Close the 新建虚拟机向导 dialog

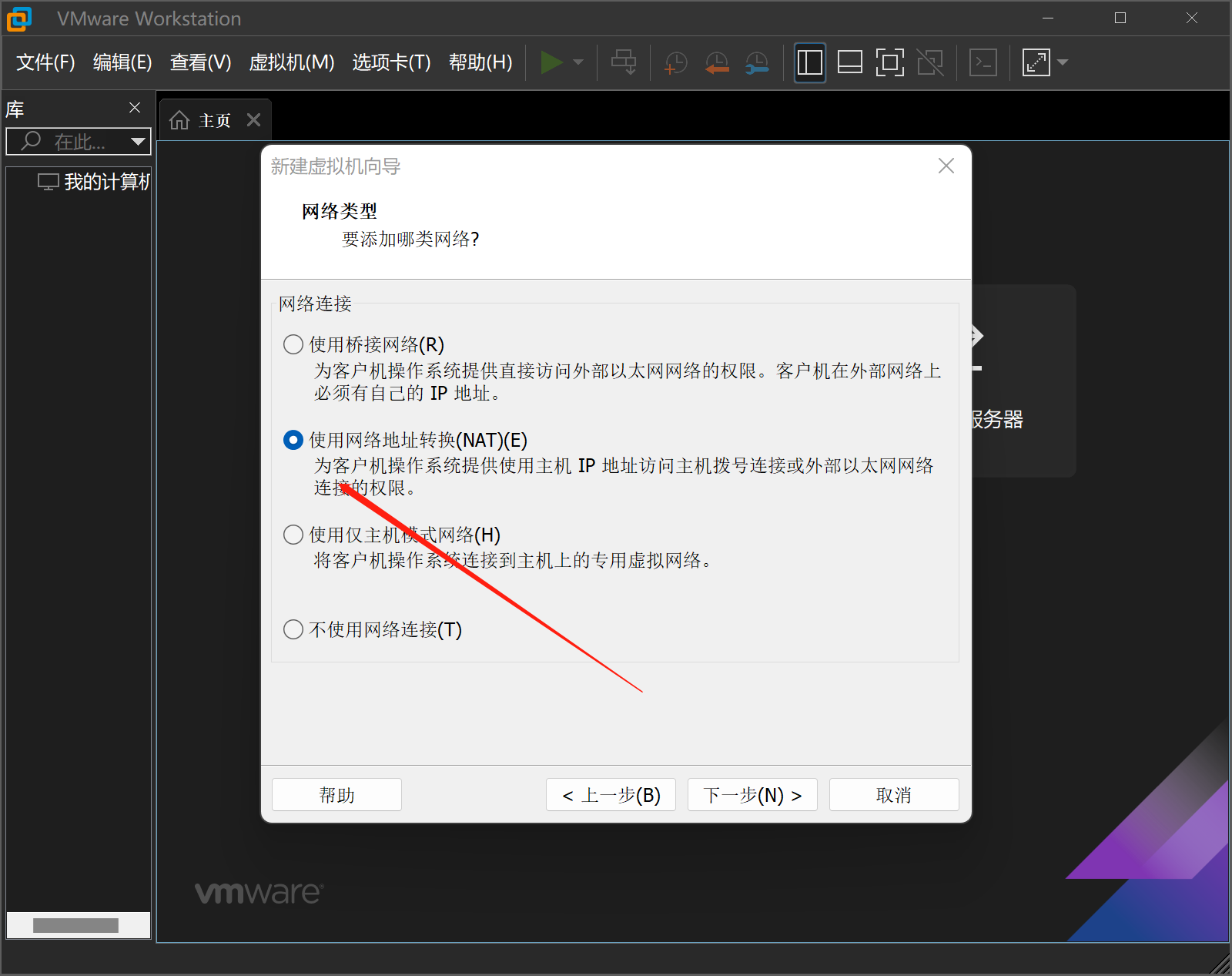click(946, 166)
